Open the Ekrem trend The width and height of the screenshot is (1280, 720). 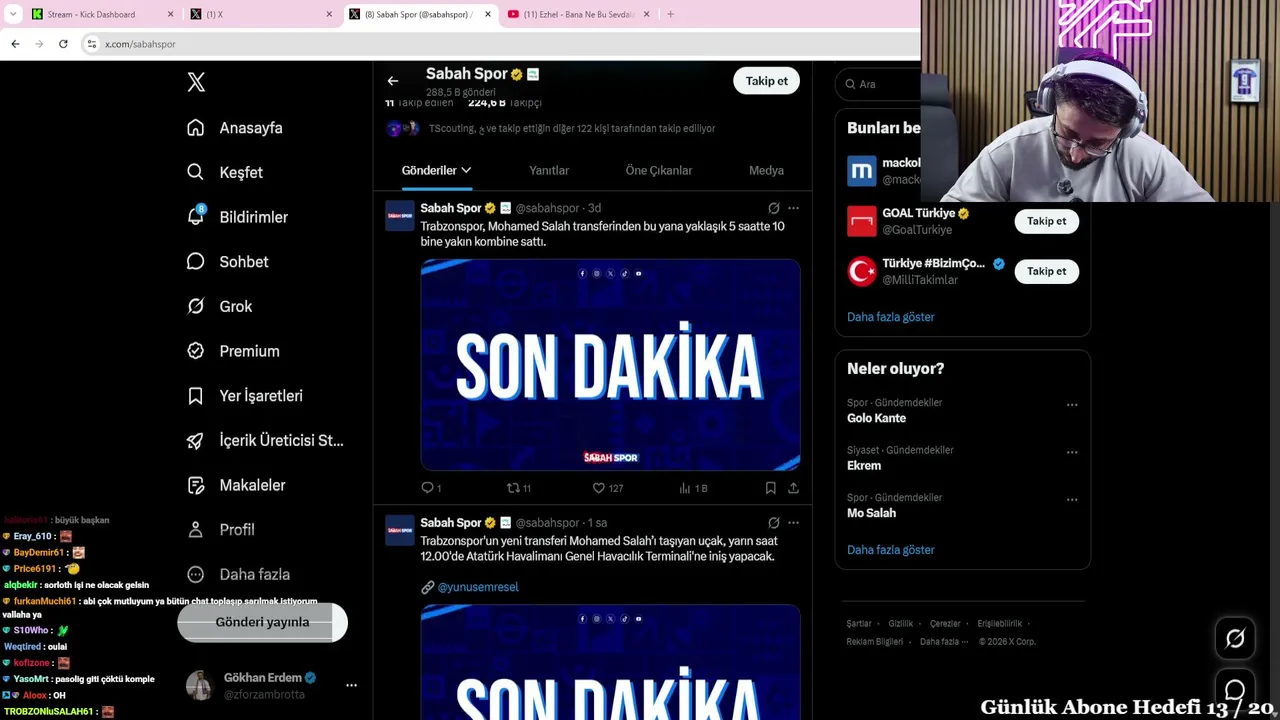point(864,466)
